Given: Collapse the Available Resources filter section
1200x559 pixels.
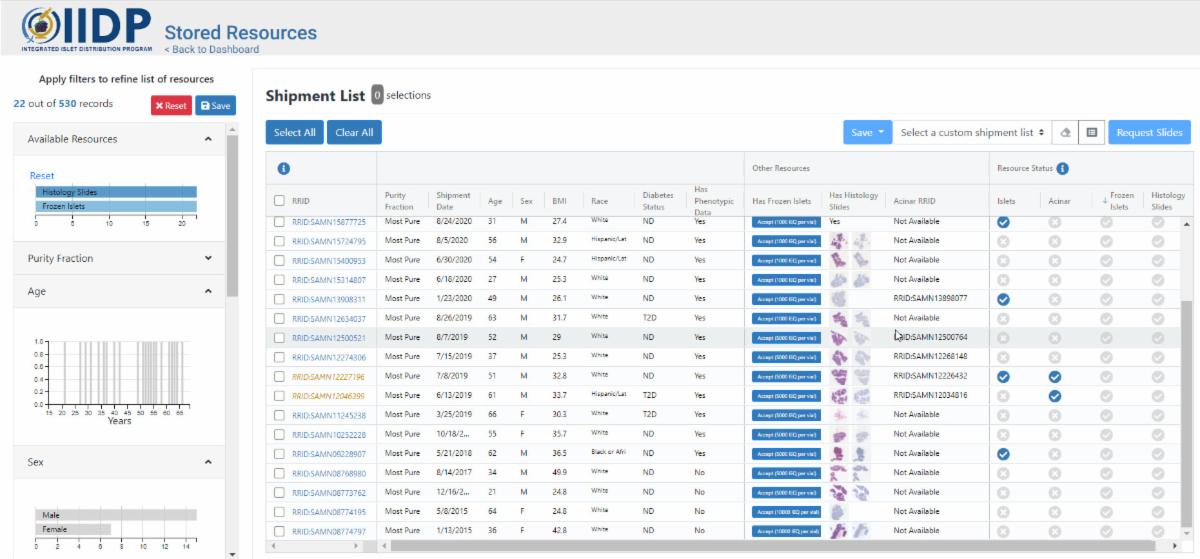Looking at the screenshot, I should pos(208,139).
